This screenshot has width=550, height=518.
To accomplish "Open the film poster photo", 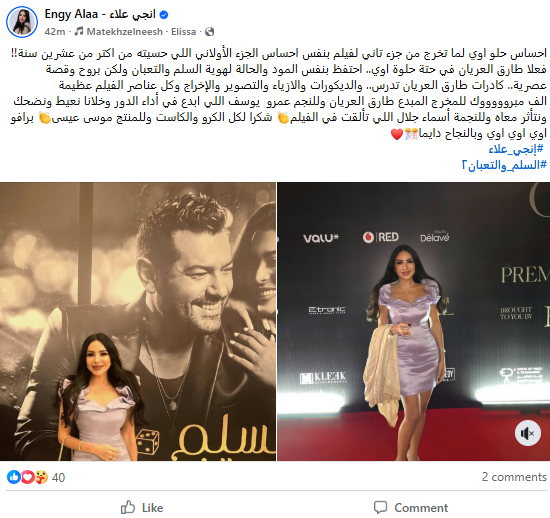I will click(138, 321).
